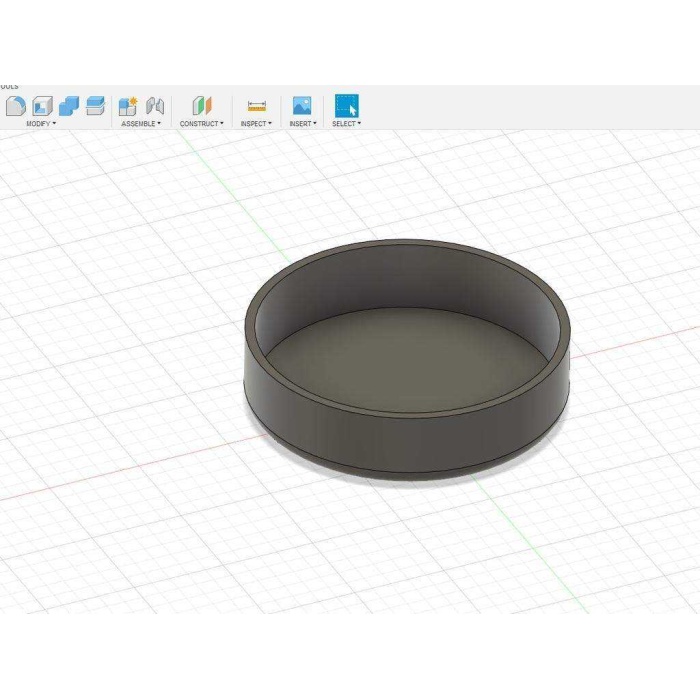This screenshot has width=700, height=700.
Task: Select the Offset Face tool icon
Action: tap(95, 106)
